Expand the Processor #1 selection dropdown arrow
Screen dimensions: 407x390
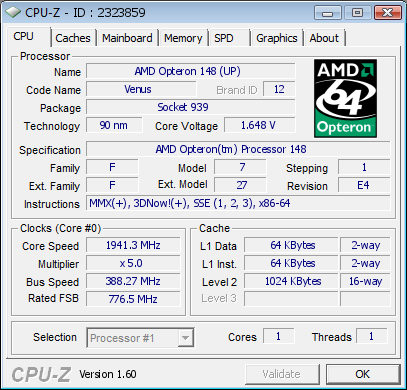point(185,338)
